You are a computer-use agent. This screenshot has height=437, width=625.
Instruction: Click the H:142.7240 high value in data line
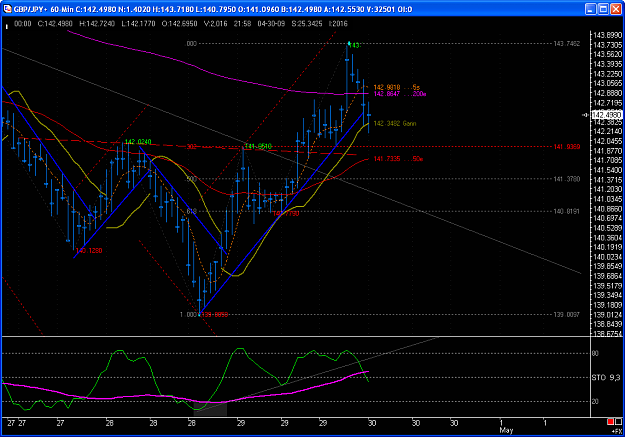tap(97, 24)
